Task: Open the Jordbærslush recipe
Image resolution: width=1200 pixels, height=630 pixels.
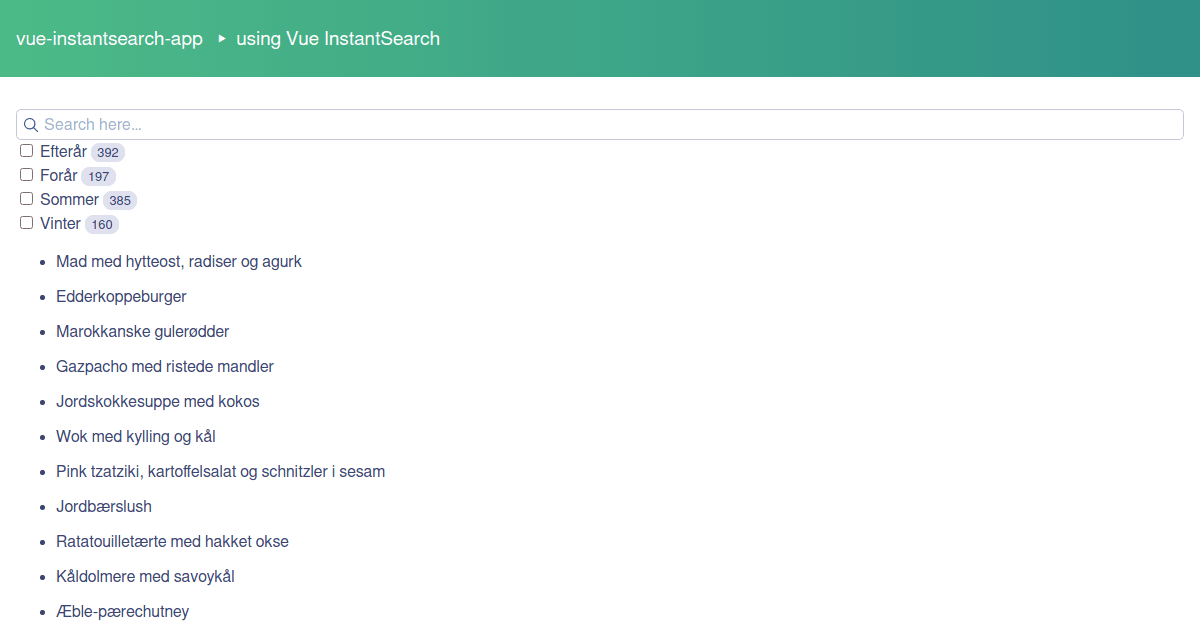Action: click(104, 506)
